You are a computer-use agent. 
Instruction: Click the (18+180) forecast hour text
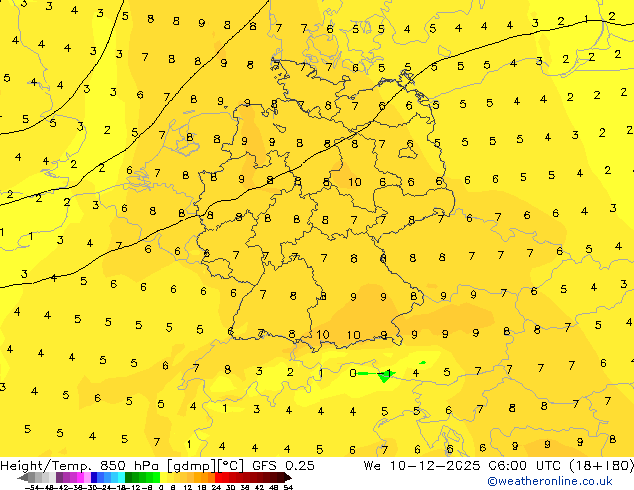click(x=601, y=466)
